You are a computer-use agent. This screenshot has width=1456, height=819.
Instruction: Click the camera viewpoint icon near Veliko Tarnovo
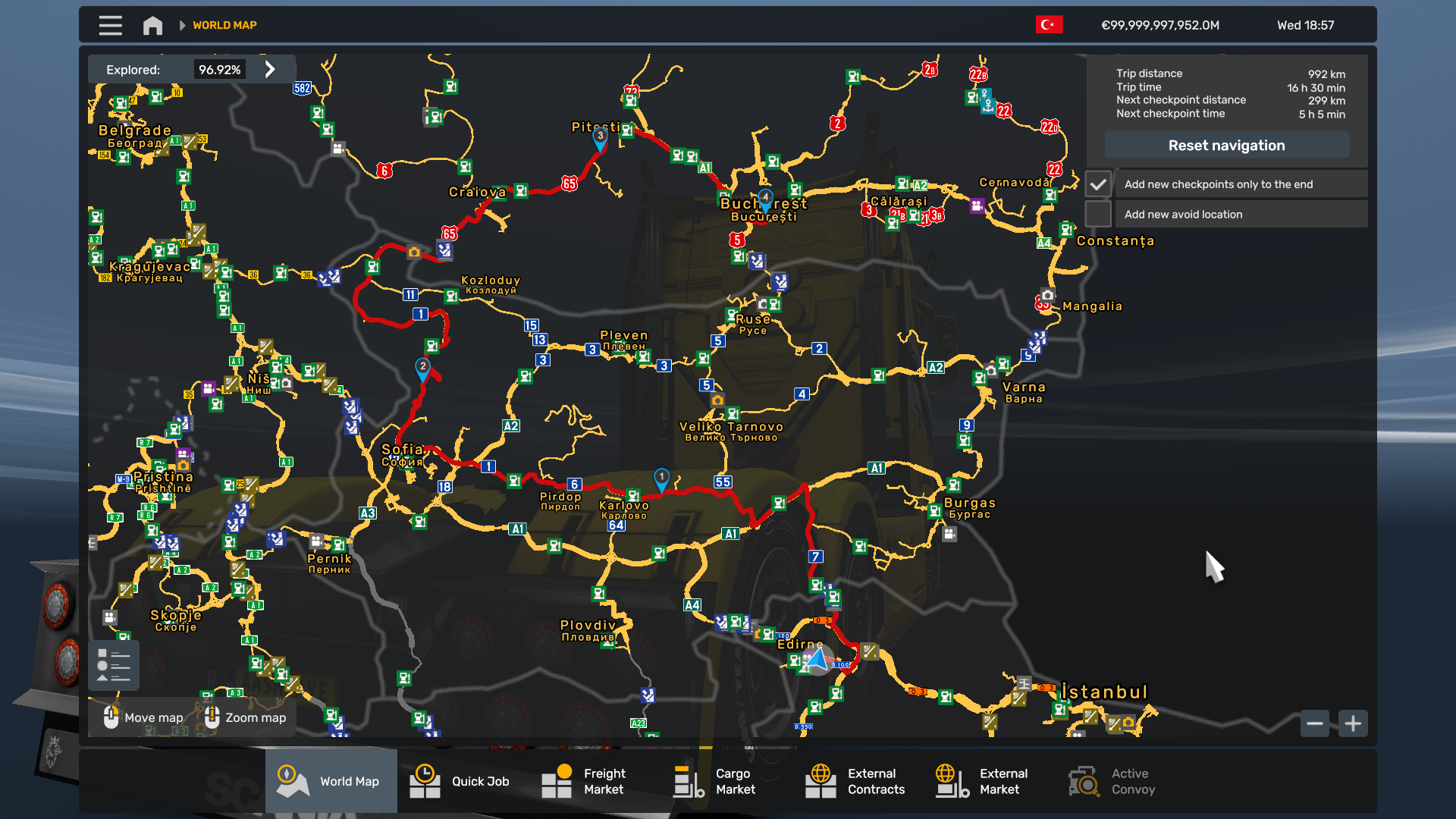click(717, 400)
